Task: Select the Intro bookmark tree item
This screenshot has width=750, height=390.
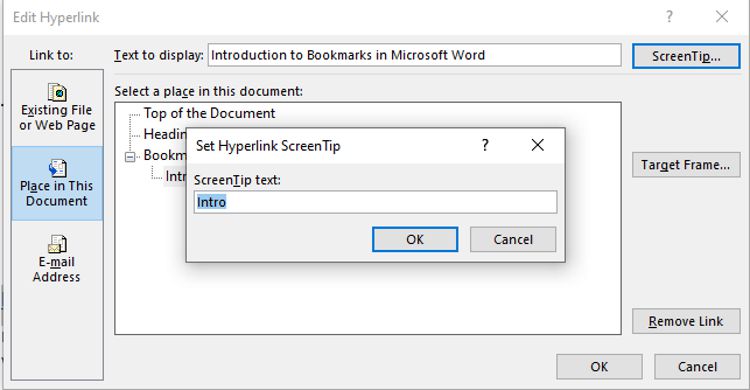Action: (176, 177)
